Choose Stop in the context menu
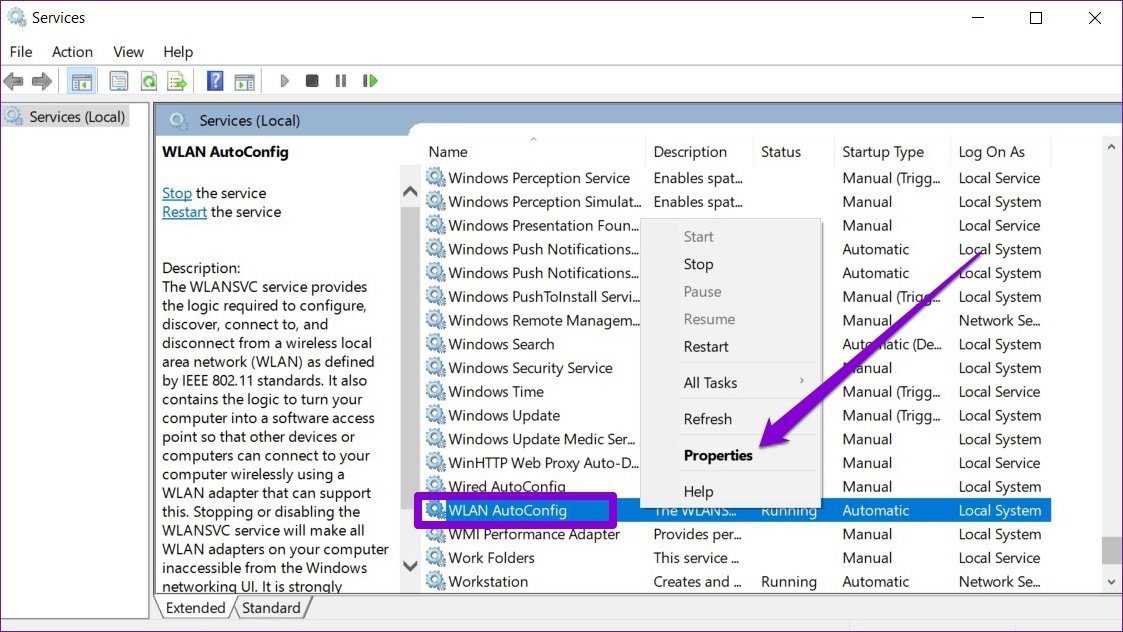The height and width of the screenshot is (632, 1123). [698, 264]
